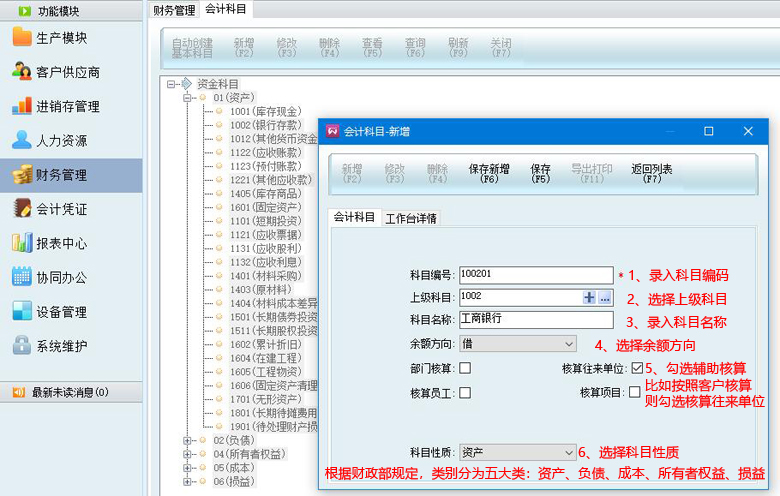Open the 系统维护 lock icon

pos(22,346)
